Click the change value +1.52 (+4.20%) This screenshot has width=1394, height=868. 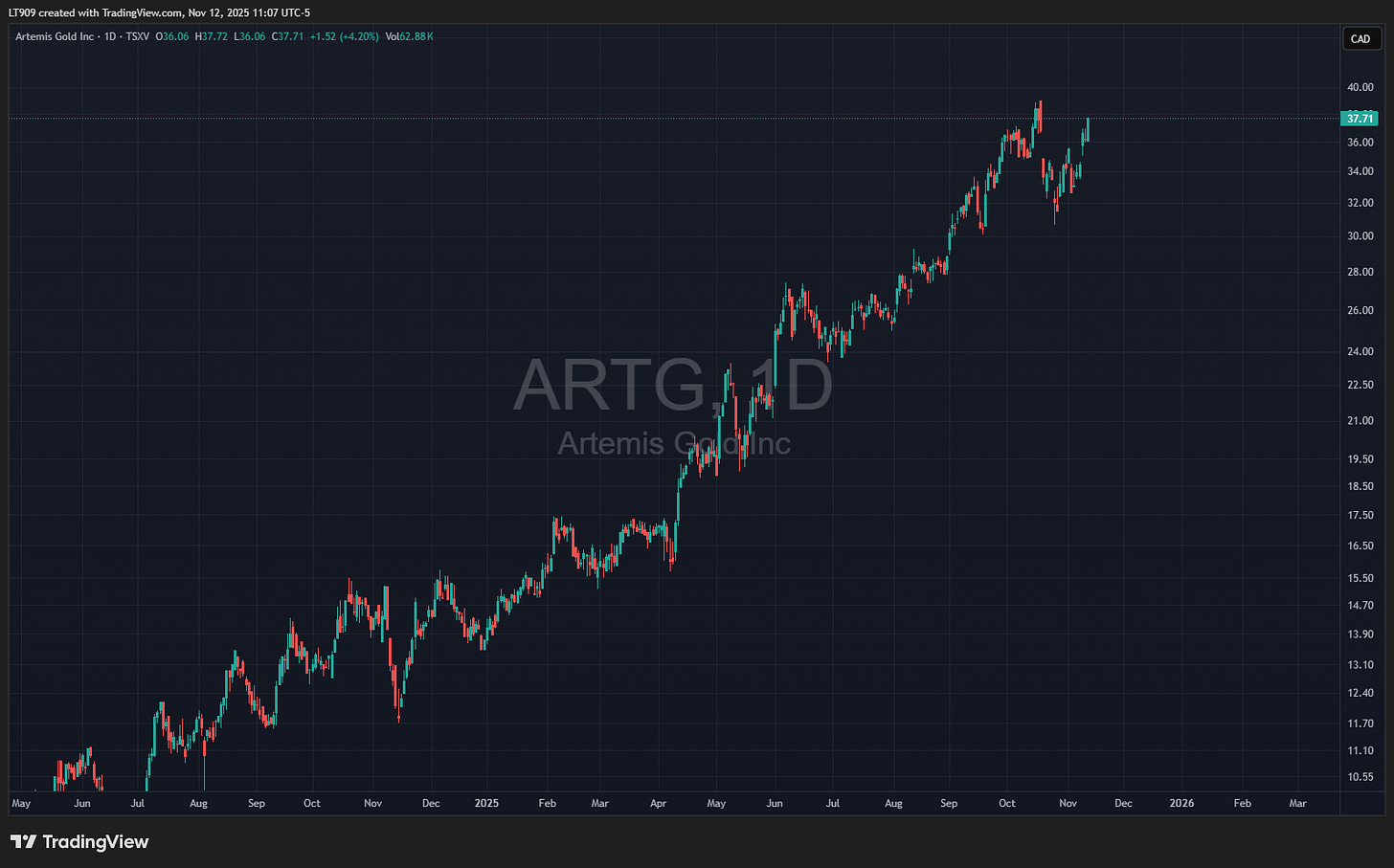pyautogui.click(x=345, y=36)
